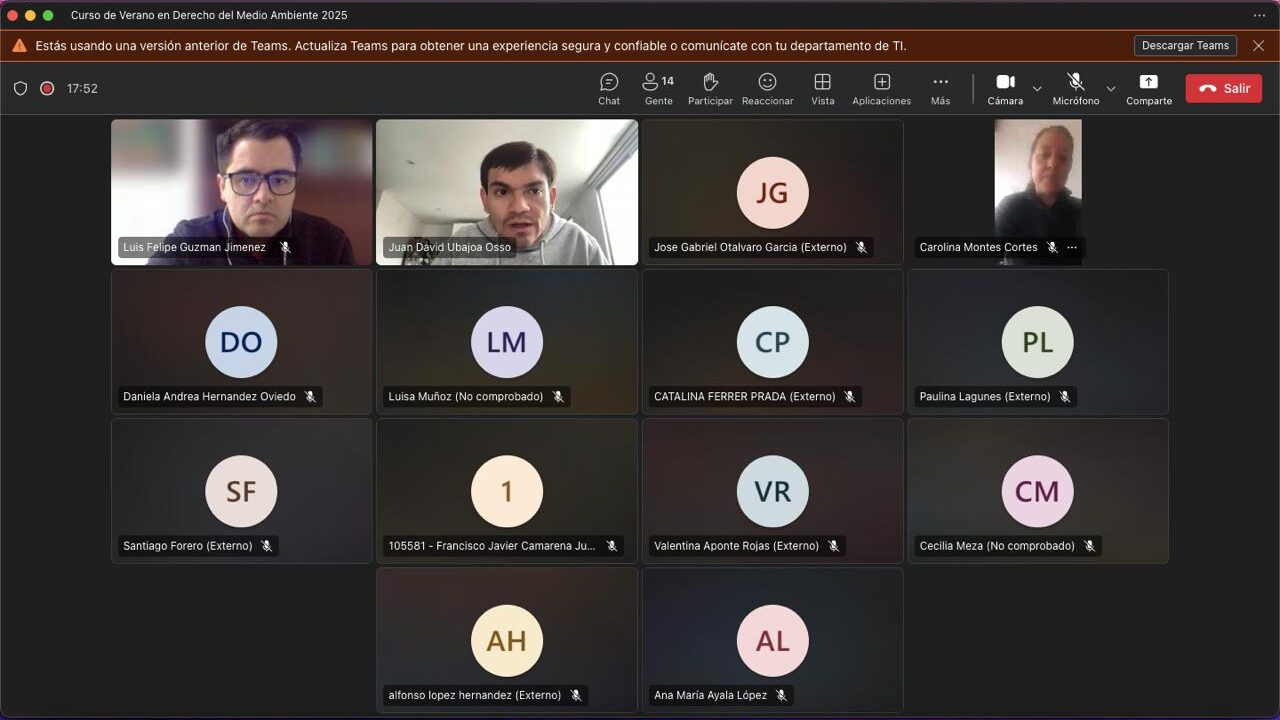Expand the Cámara options arrow
The width and height of the screenshot is (1280, 720).
pos(1037,89)
